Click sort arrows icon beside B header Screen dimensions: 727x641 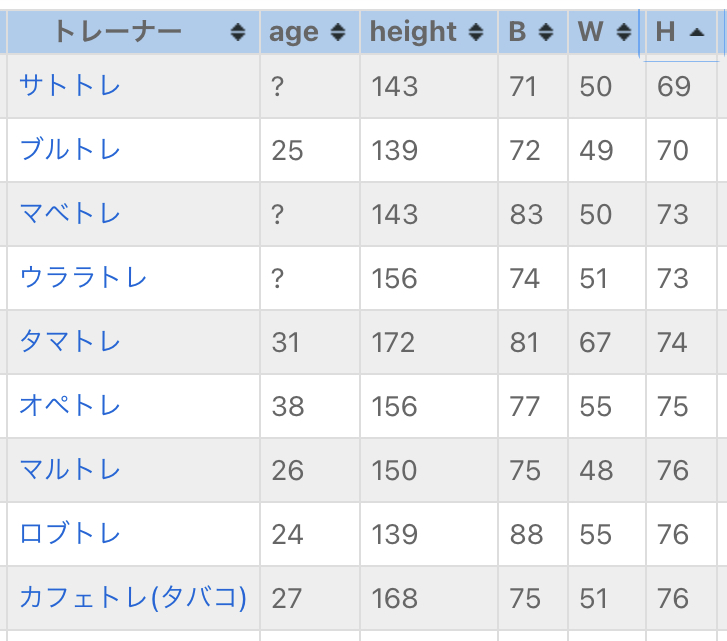point(546,33)
